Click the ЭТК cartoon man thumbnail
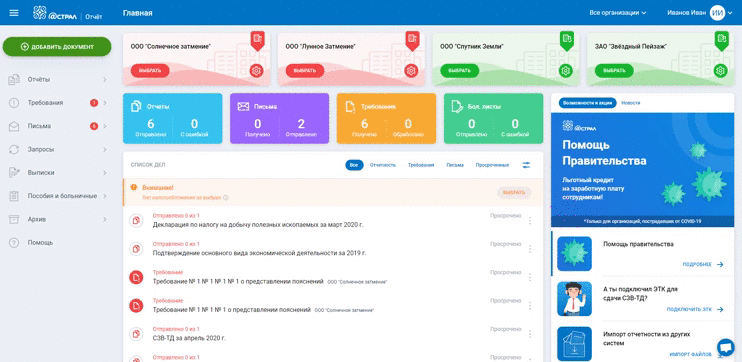This screenshot has height=362, width=742. coord(574,299)
